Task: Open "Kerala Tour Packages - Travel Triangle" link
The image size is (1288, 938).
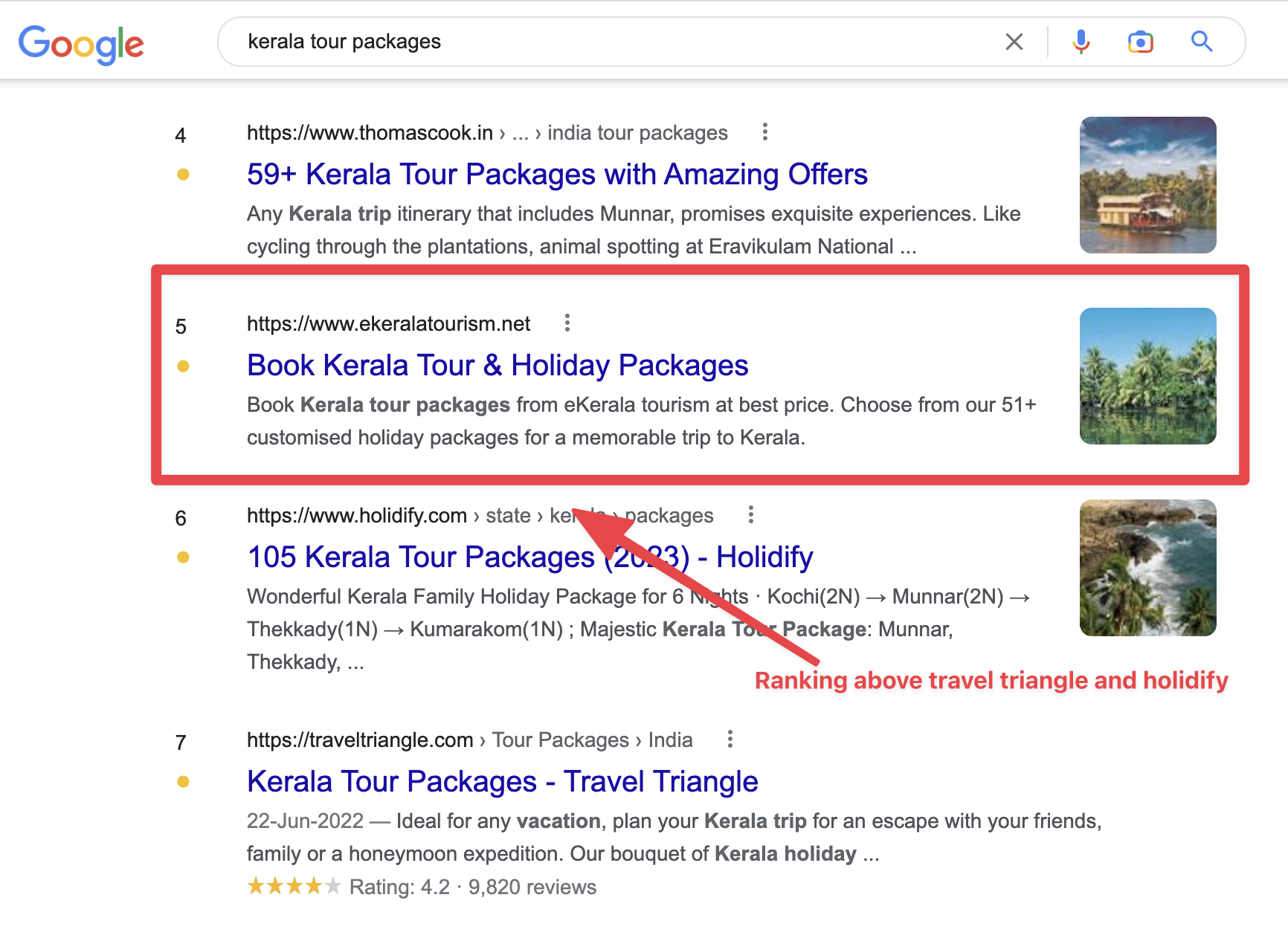Action: tap(502, 782)
